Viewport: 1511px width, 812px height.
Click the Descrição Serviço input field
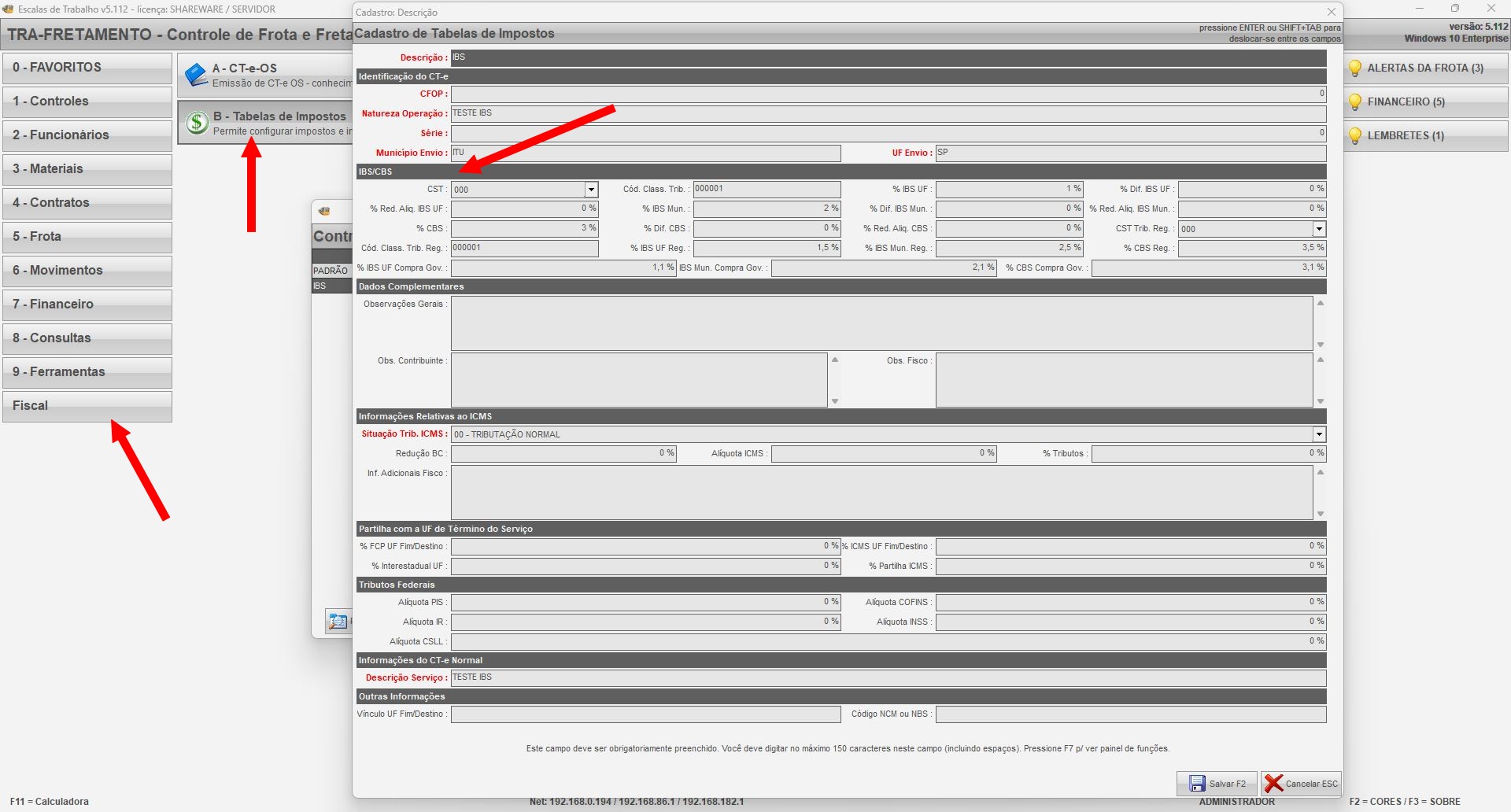(888, 677)
